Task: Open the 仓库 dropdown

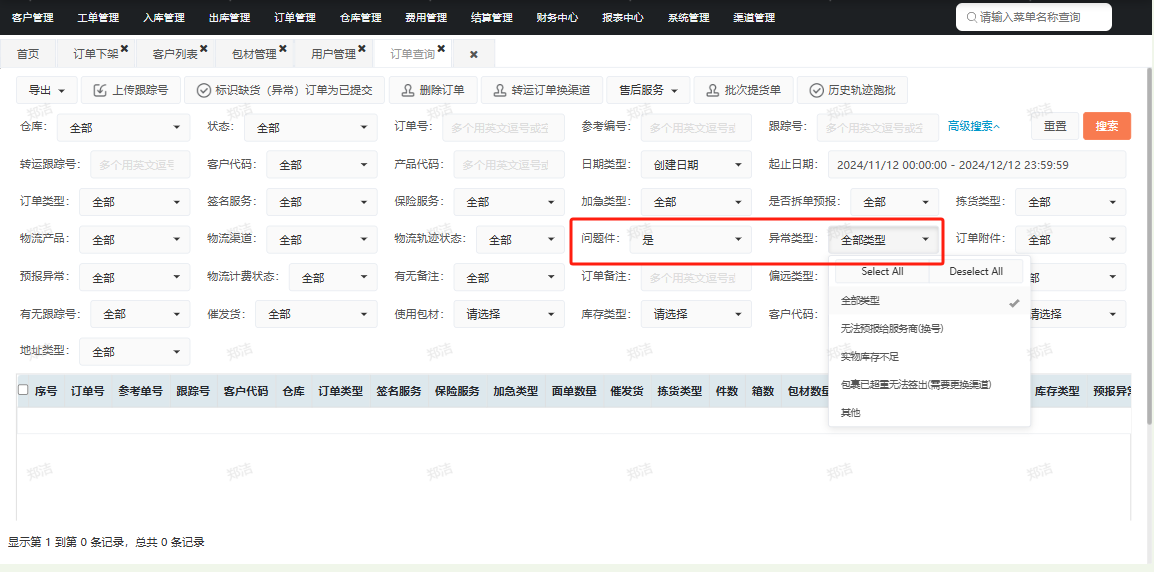Action: pos(124,127)
